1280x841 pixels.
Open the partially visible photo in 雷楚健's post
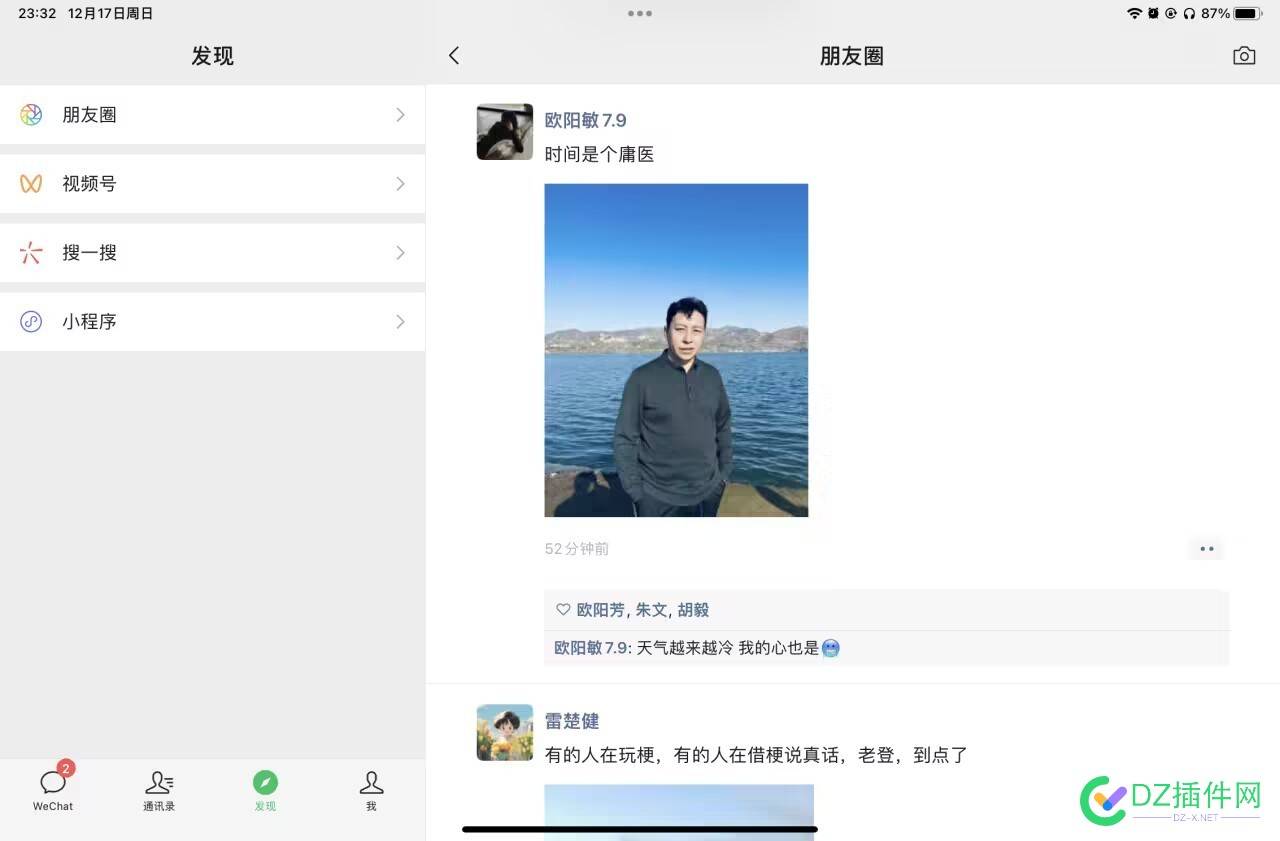click(x=679, y=812)
